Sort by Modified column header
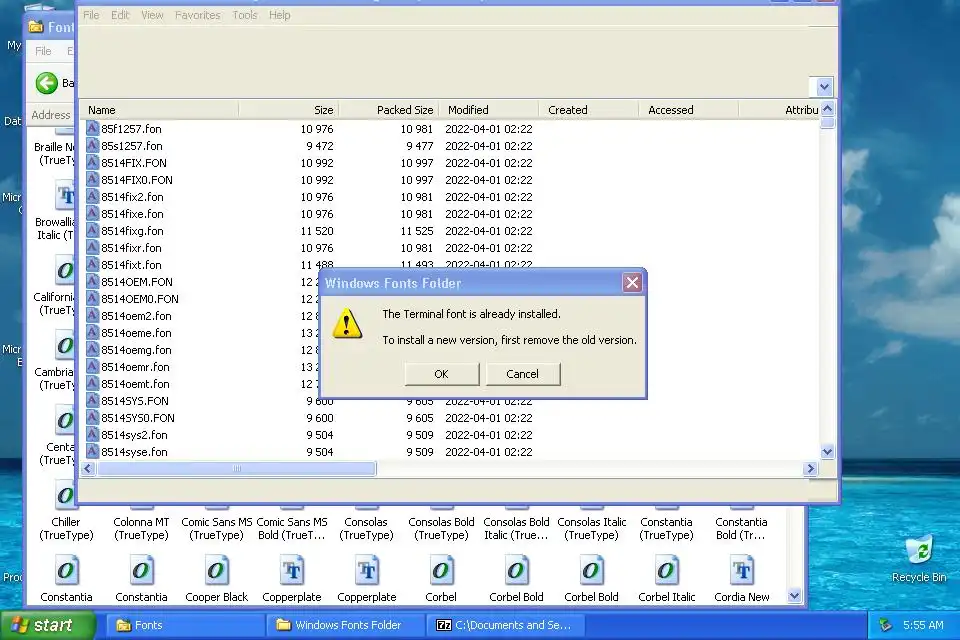This screenshot has height=640, width=960. [x=489, y=110]
